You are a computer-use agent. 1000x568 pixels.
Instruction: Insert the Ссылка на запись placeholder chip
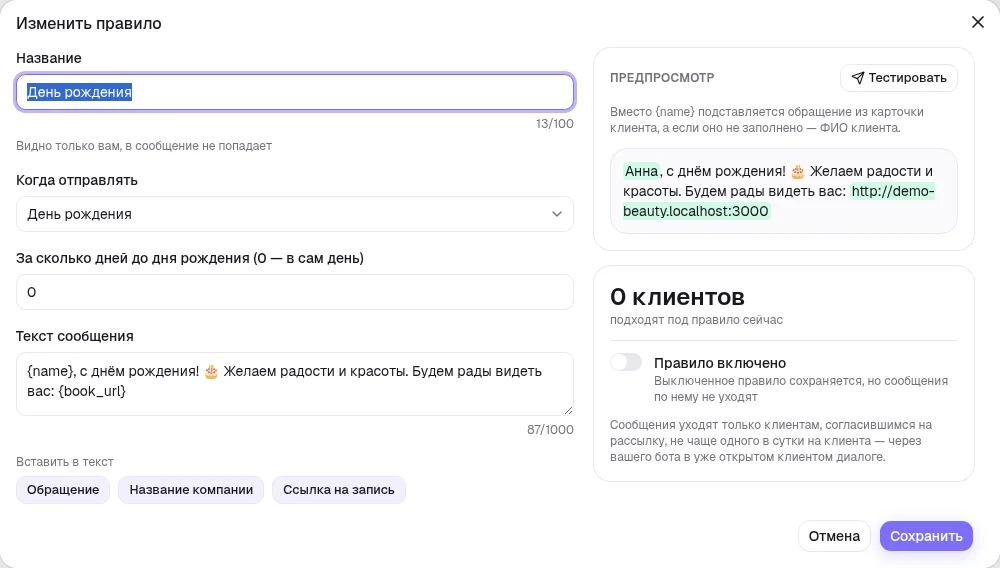click(x=339, y=490)
